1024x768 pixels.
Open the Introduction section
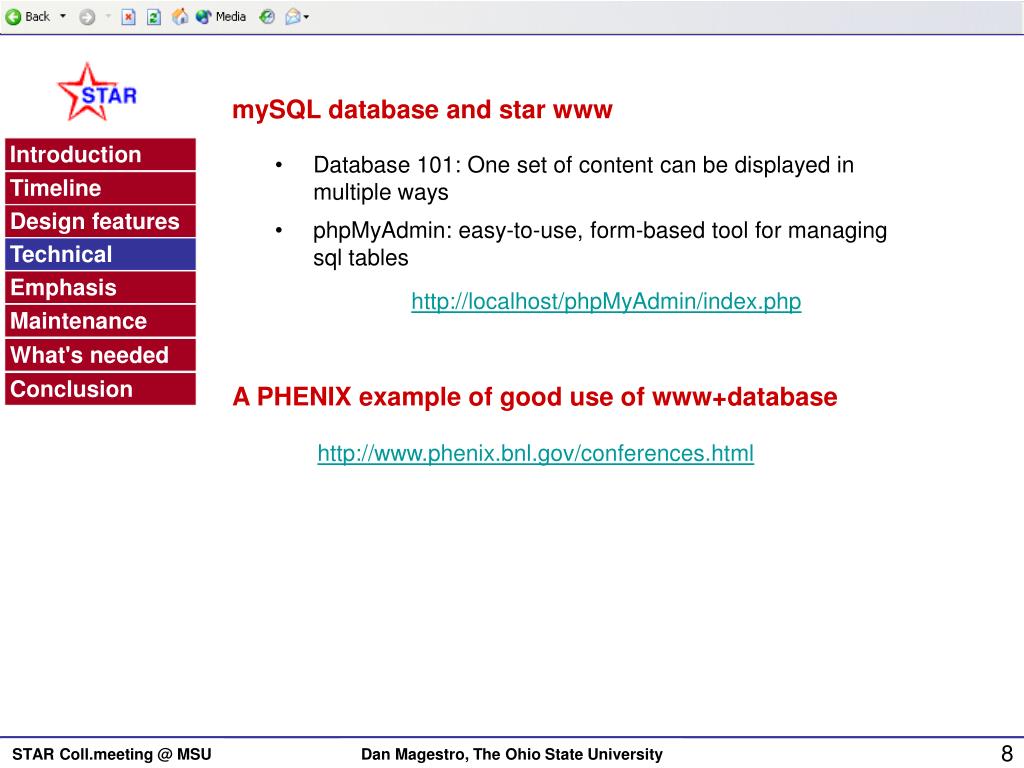[x=101, y=155]
